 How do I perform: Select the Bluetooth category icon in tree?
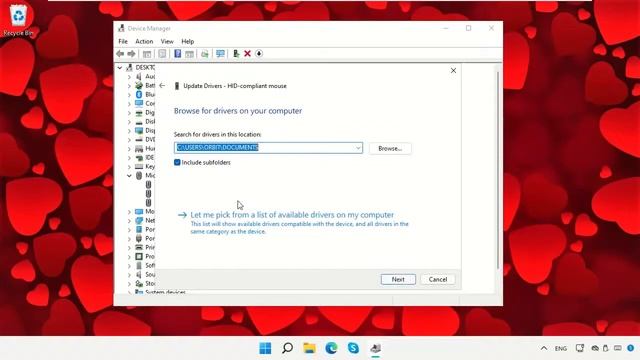point(139,94)
